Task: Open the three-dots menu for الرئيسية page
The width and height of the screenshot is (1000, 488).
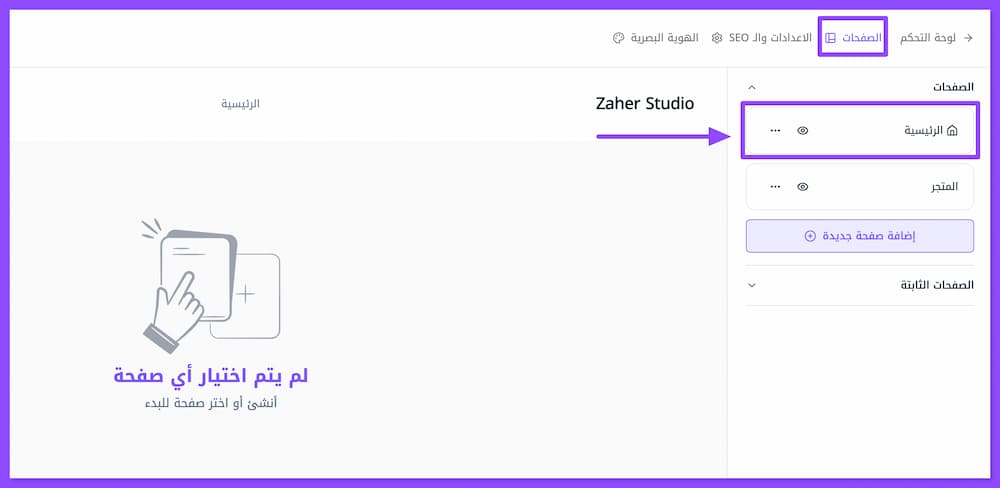Action: (776, 130)
